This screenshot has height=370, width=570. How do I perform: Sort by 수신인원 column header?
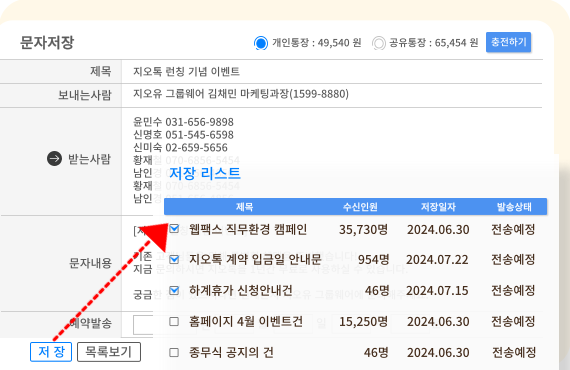point(360,207)
